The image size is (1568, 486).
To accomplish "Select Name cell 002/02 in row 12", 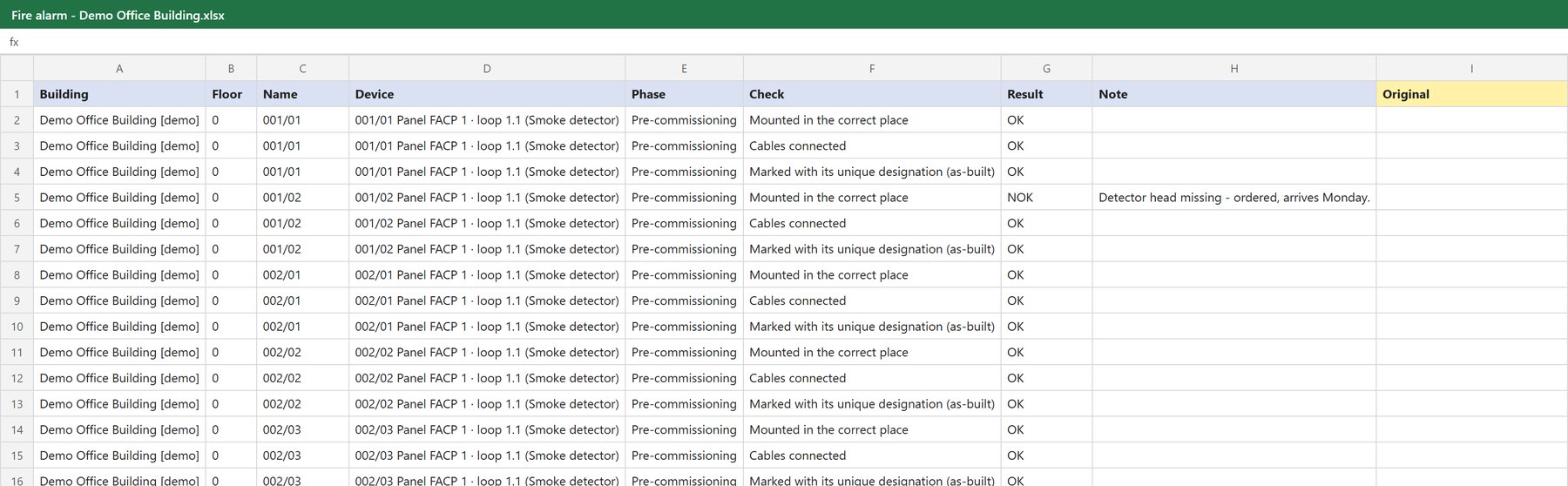I will point(302,378).
